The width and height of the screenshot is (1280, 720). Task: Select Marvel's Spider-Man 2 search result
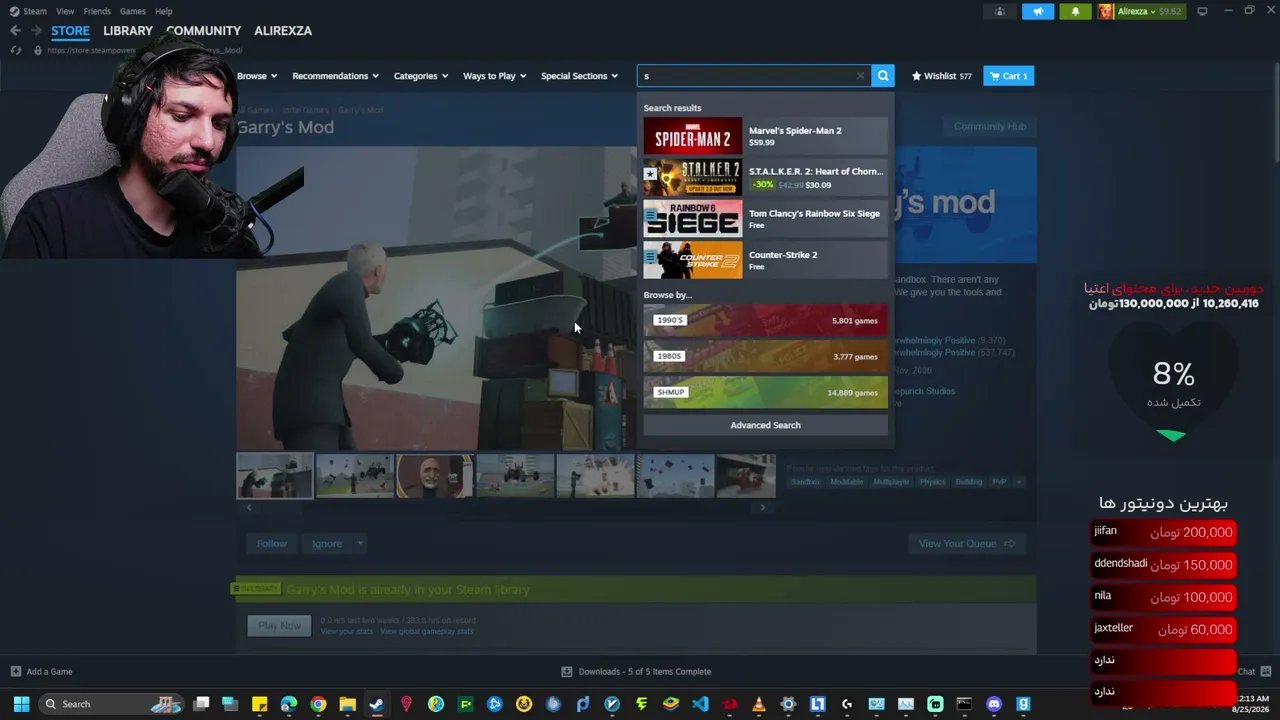point(765,136)
